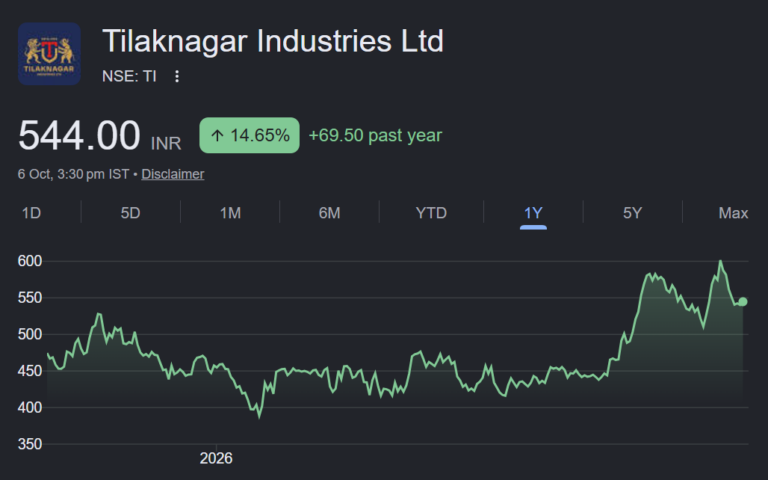Click the 450 y-axis label
This screenshot has height=480, width=768.
pyautogui.click(x=30, y=371)
